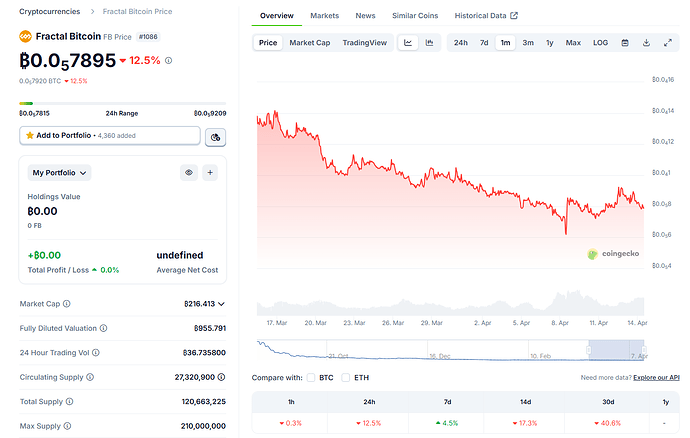Download chart data icon
This screenshot has height=438, width=690.
pyautogui.click(x=646, y=43)
